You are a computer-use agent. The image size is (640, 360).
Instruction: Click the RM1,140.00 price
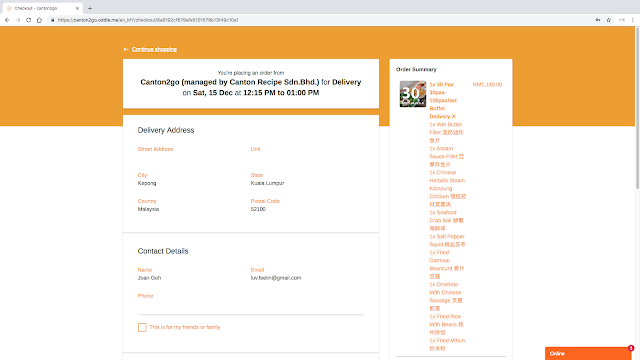[487, 84]
